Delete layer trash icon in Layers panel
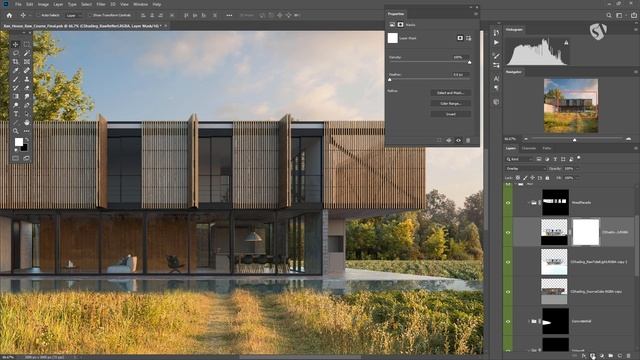The image size is (640, 360). coord(628,356)
